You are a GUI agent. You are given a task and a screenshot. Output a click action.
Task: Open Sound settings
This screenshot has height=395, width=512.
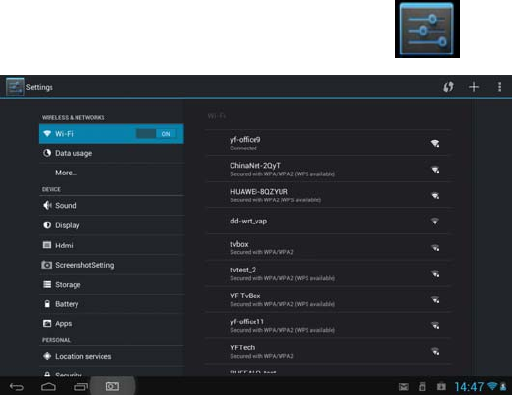[111, 206]
